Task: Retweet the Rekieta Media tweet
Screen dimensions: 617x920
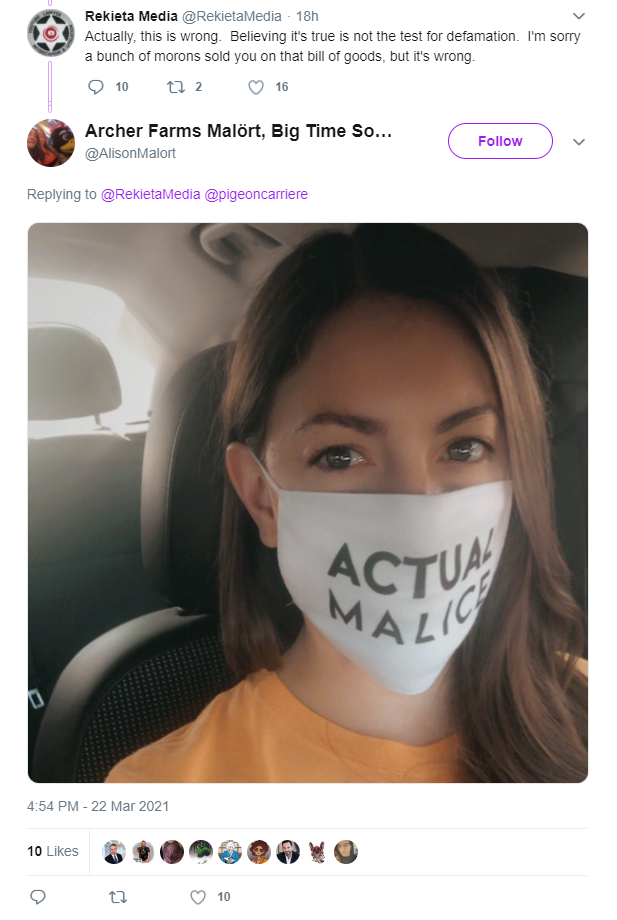Action: click(175, 87)
